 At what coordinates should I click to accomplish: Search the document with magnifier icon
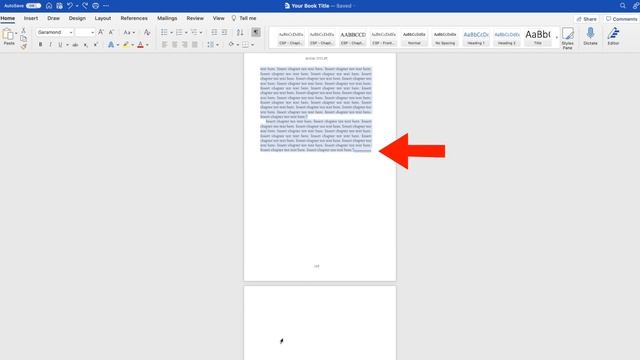pos(622,6)
